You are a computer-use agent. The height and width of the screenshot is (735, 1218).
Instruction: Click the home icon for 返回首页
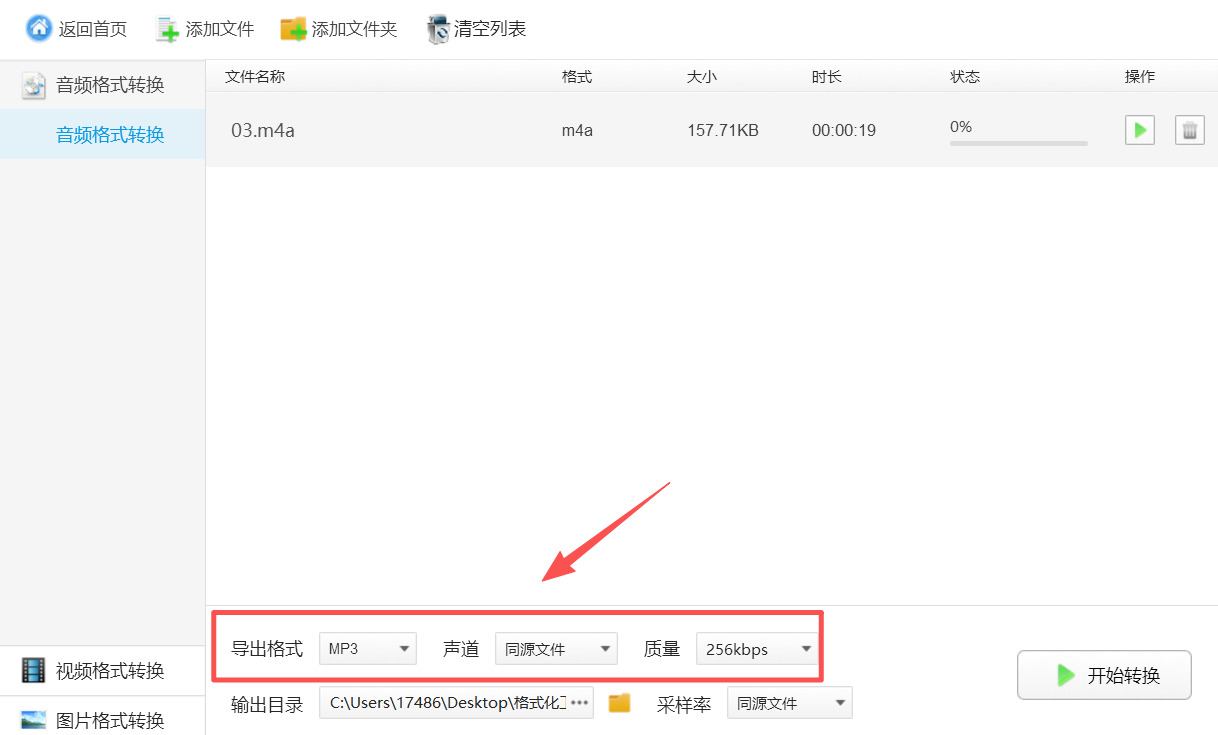[38, 28]
